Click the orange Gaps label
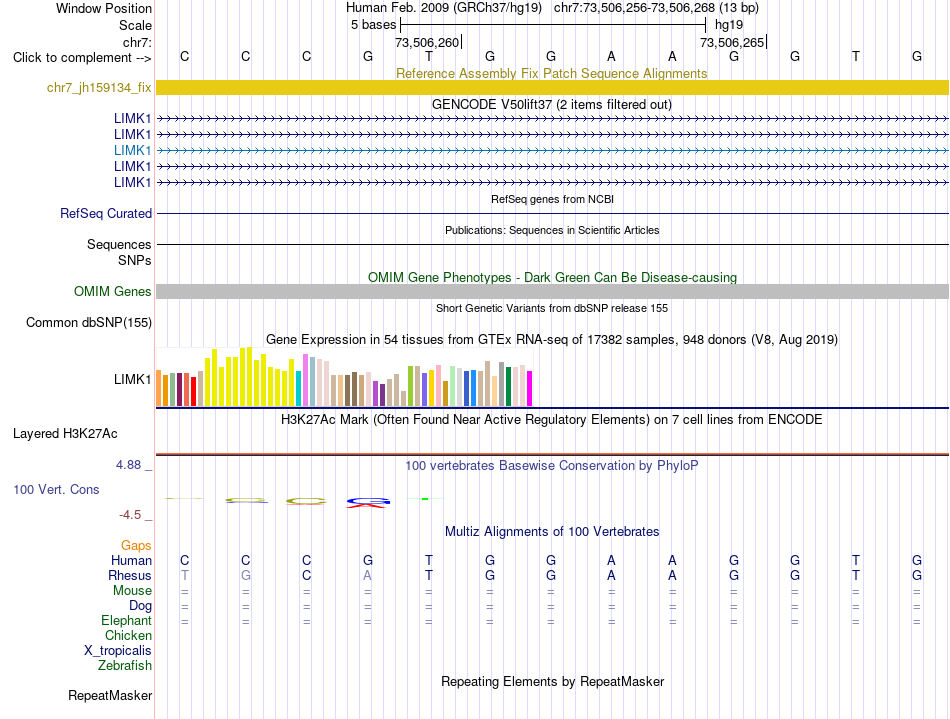 [136, 546]
